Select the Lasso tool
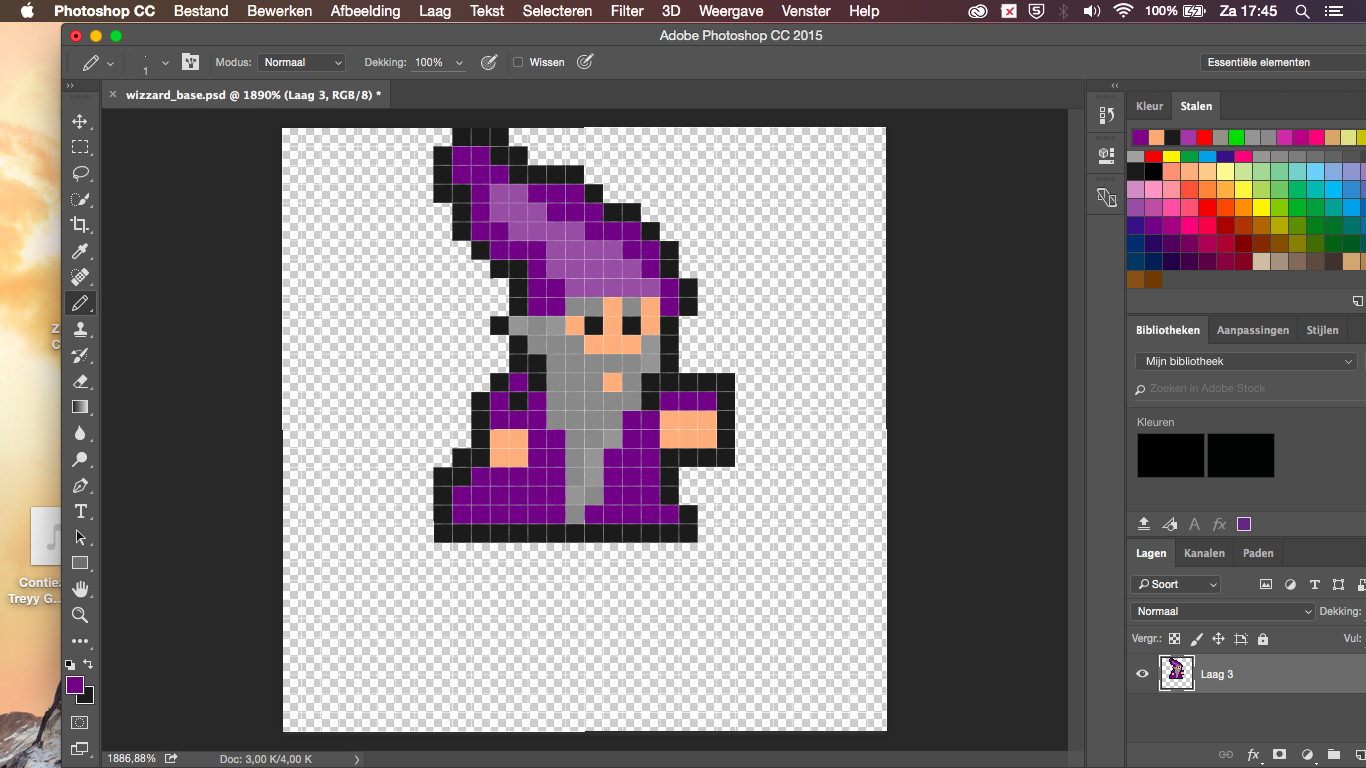1366x768 pixels. [x=80, y=173]
